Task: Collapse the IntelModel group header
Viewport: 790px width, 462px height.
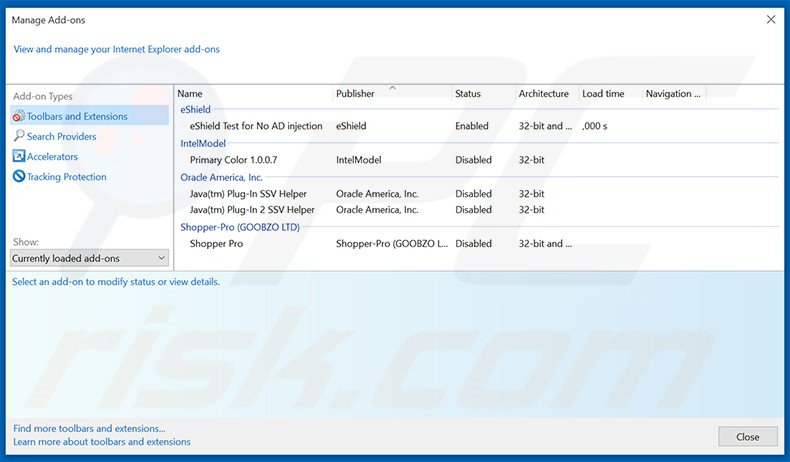Action: [203, 143]
